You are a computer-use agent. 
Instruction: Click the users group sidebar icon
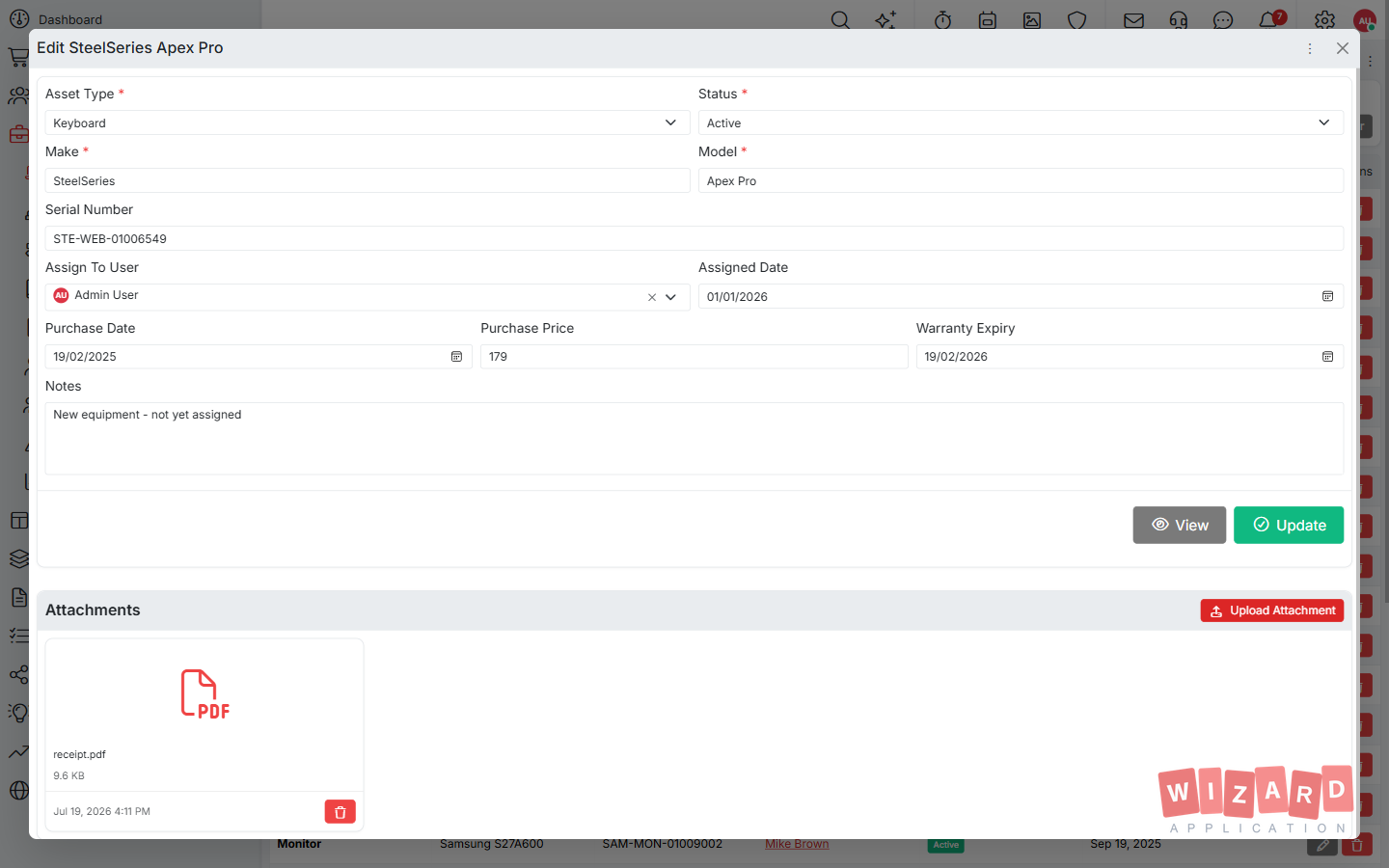18,95
